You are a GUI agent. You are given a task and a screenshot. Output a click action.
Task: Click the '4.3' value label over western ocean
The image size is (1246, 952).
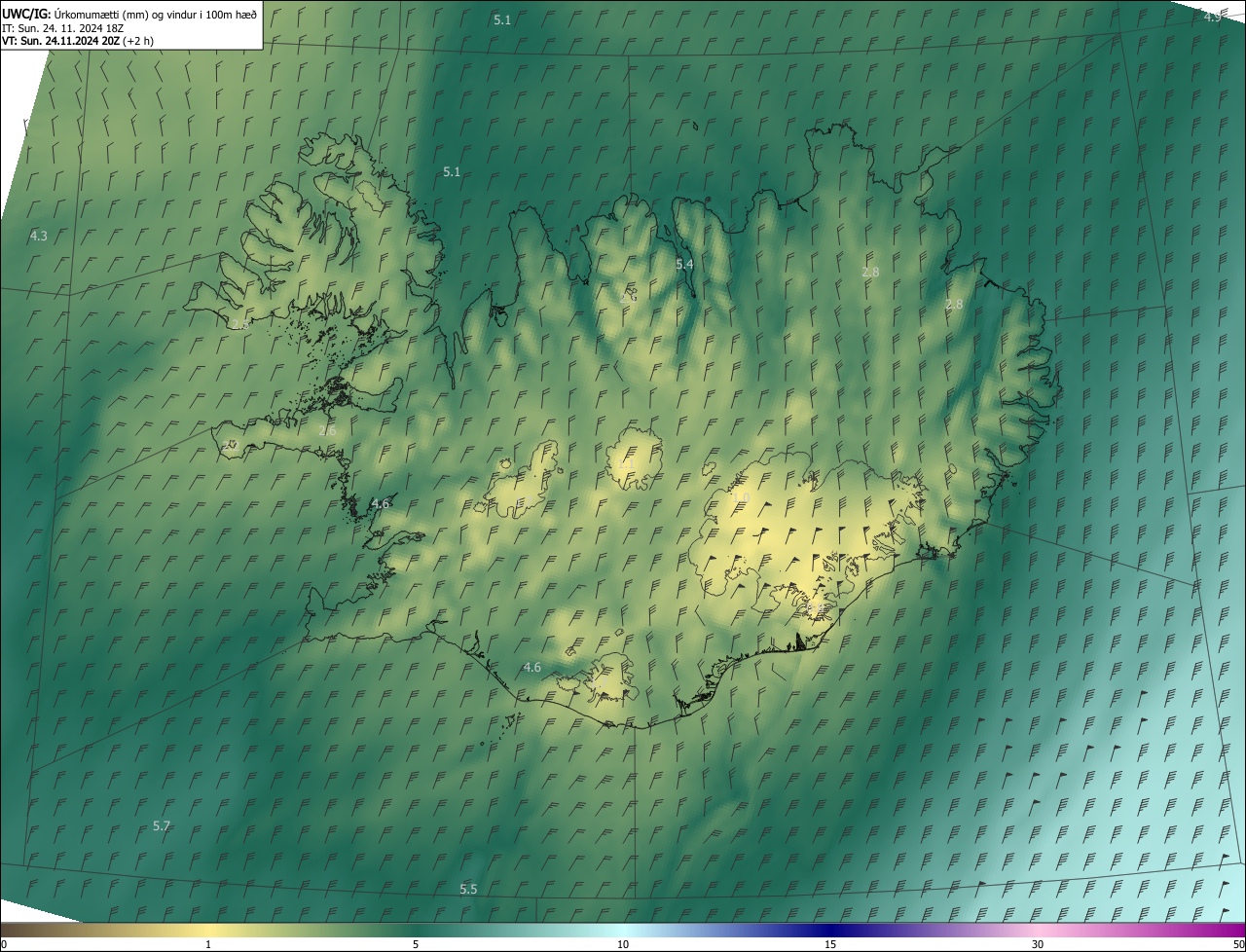[38, 236]
